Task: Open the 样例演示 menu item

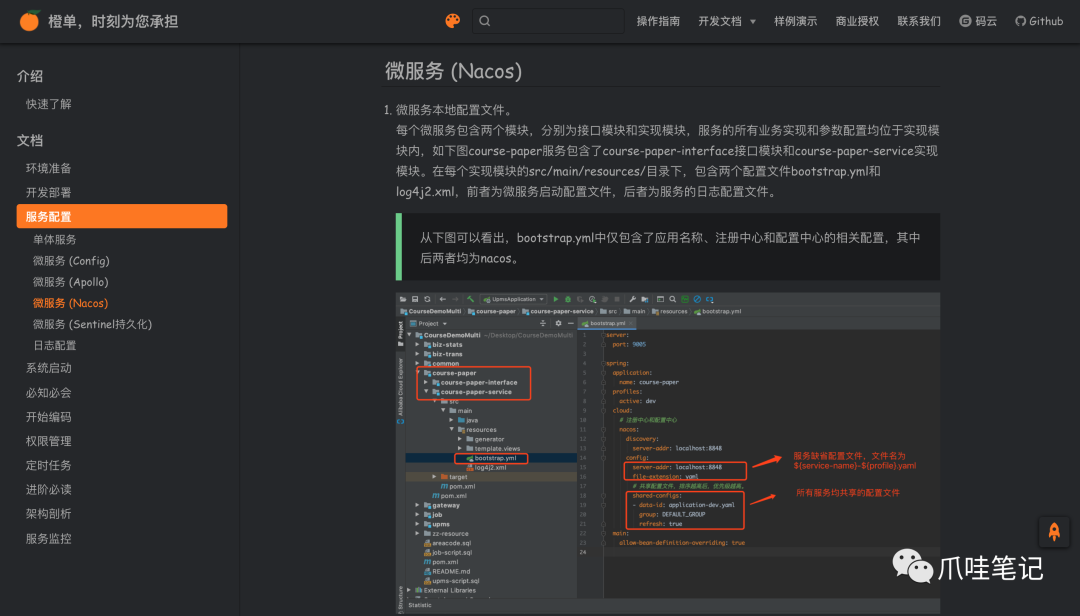Action: coord(796,21)
